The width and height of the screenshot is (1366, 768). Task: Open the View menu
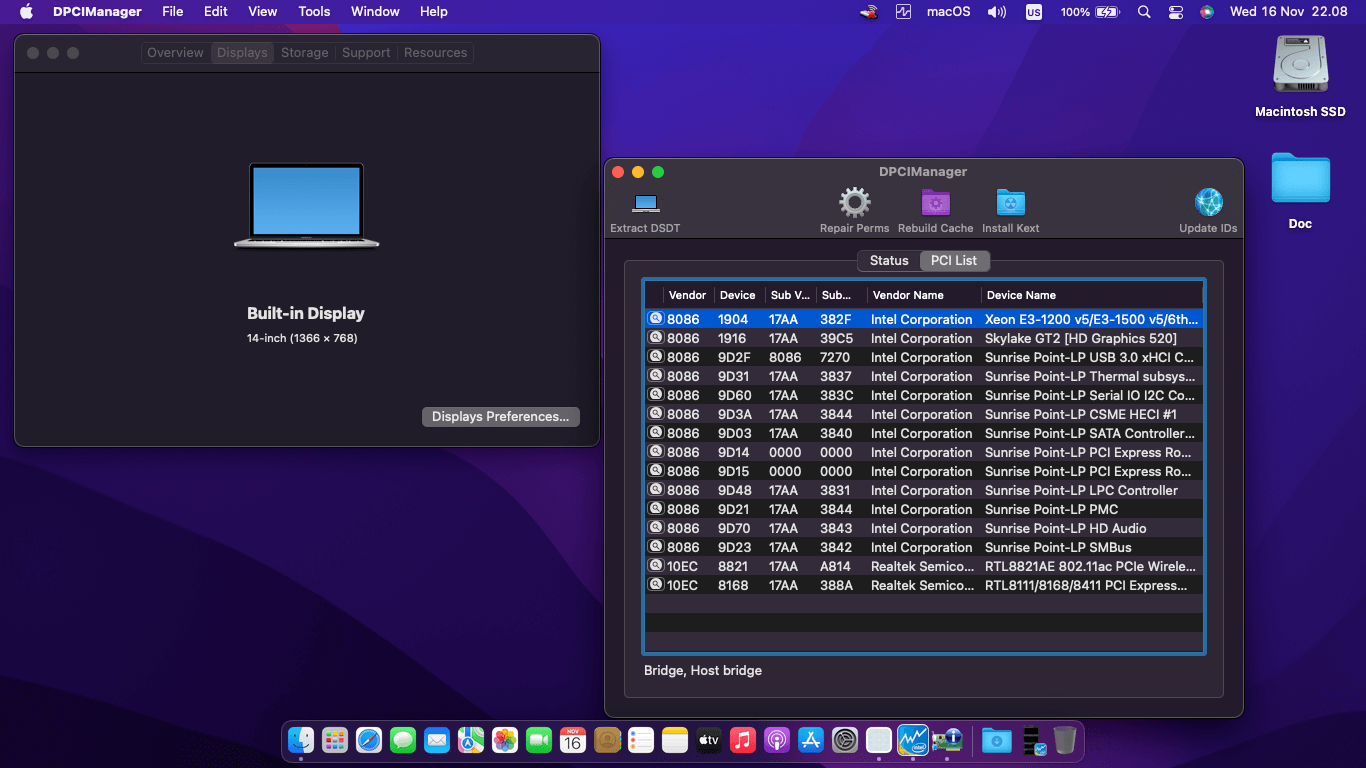(263, 12)
